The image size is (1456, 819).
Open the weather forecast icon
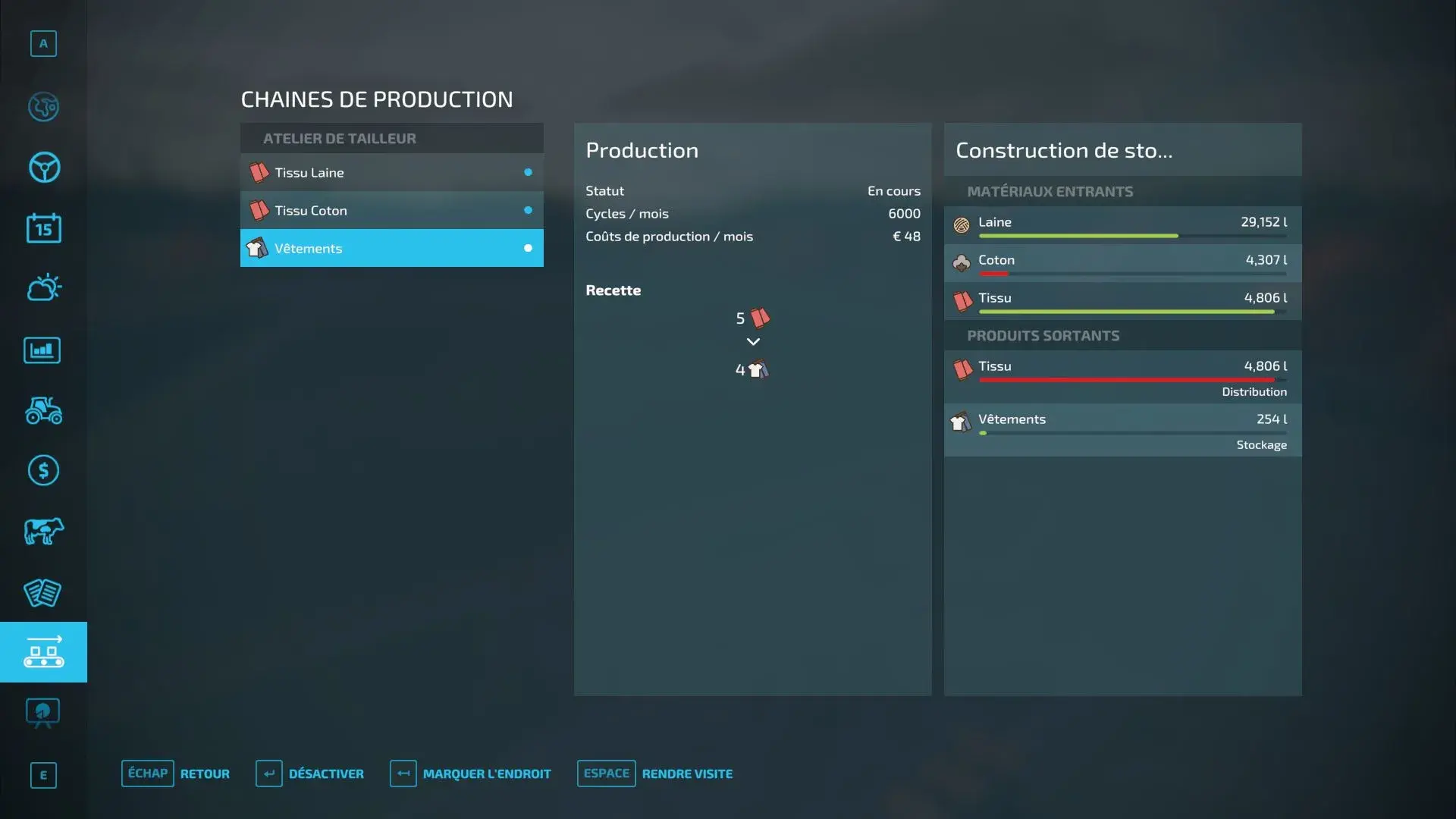[x=43, y=288]
